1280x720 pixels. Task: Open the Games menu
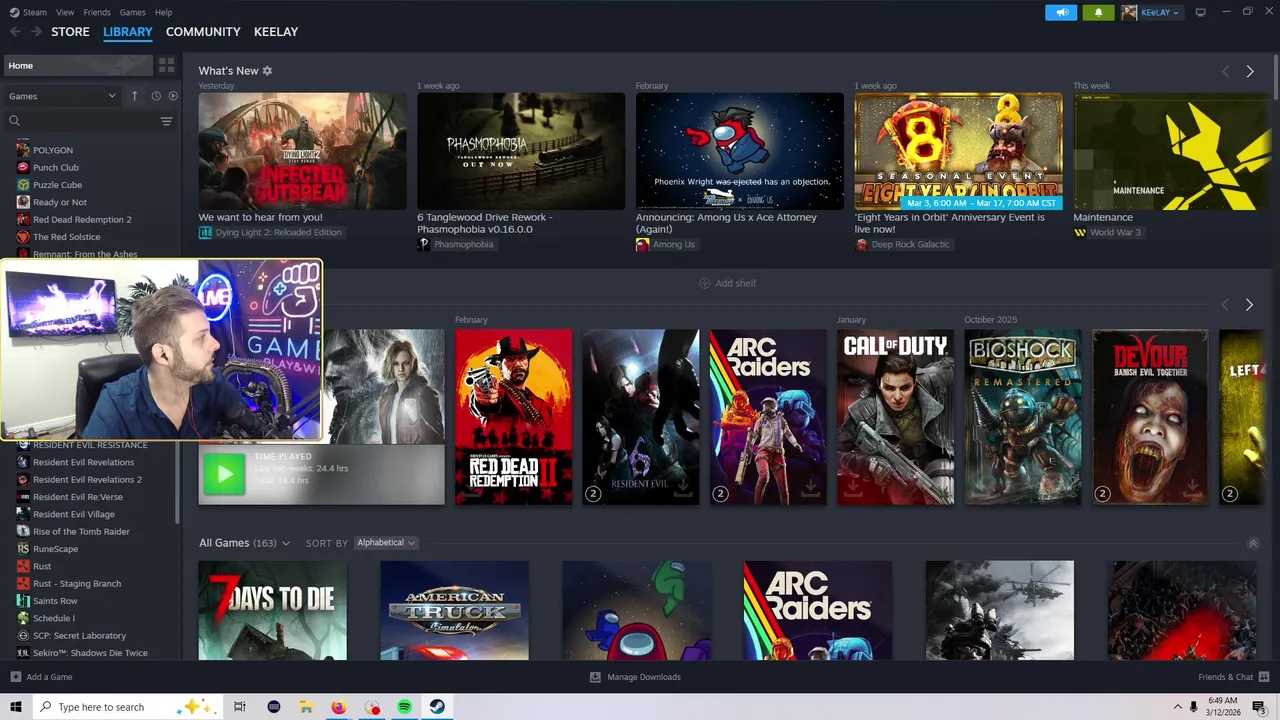(x=132, y=12)
